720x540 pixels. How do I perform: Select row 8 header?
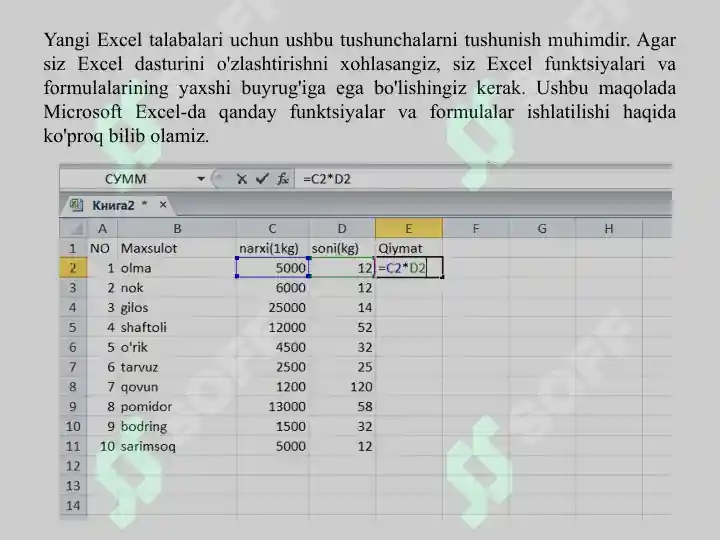click(73, 387)
